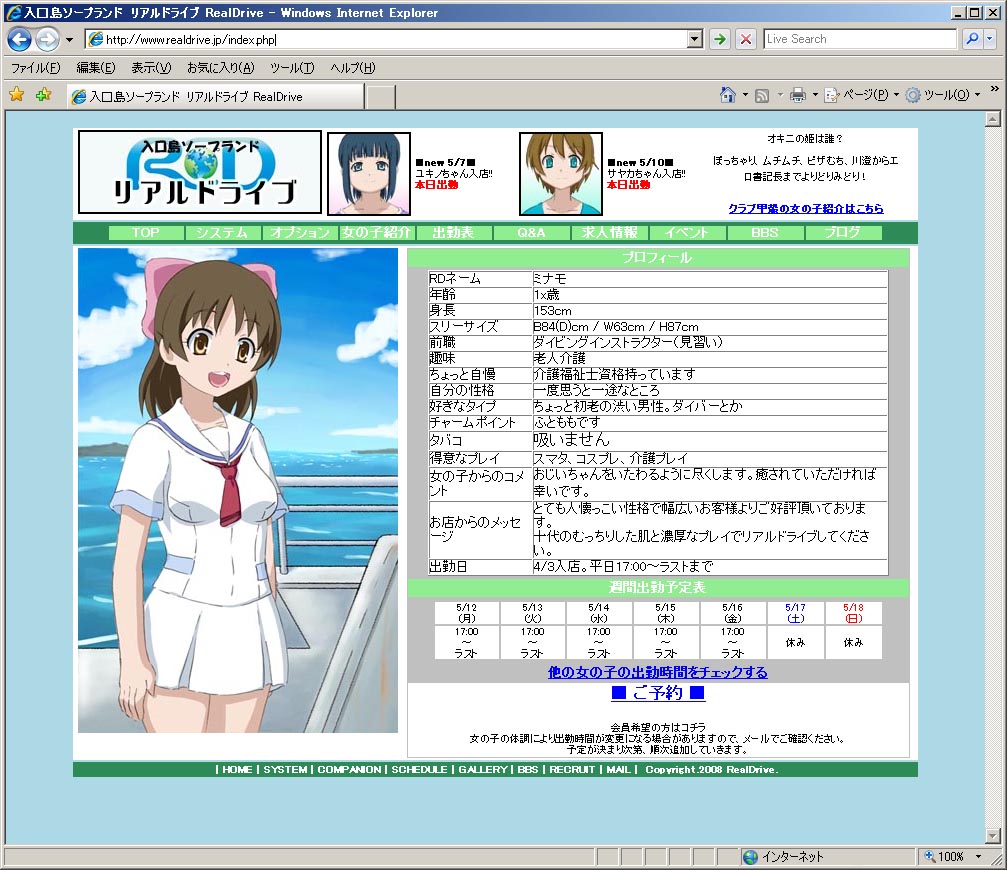Open the Print dropdown arrow
This screenshot has height=870, width=1007.
(x=815, y=95)
